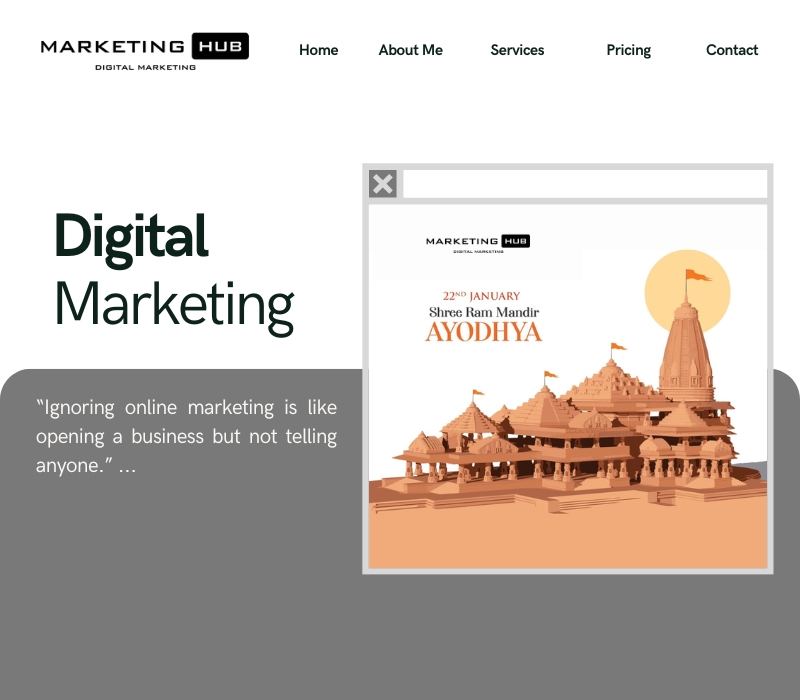
Task: Open the Services menu item
Action: pos(517,50)
